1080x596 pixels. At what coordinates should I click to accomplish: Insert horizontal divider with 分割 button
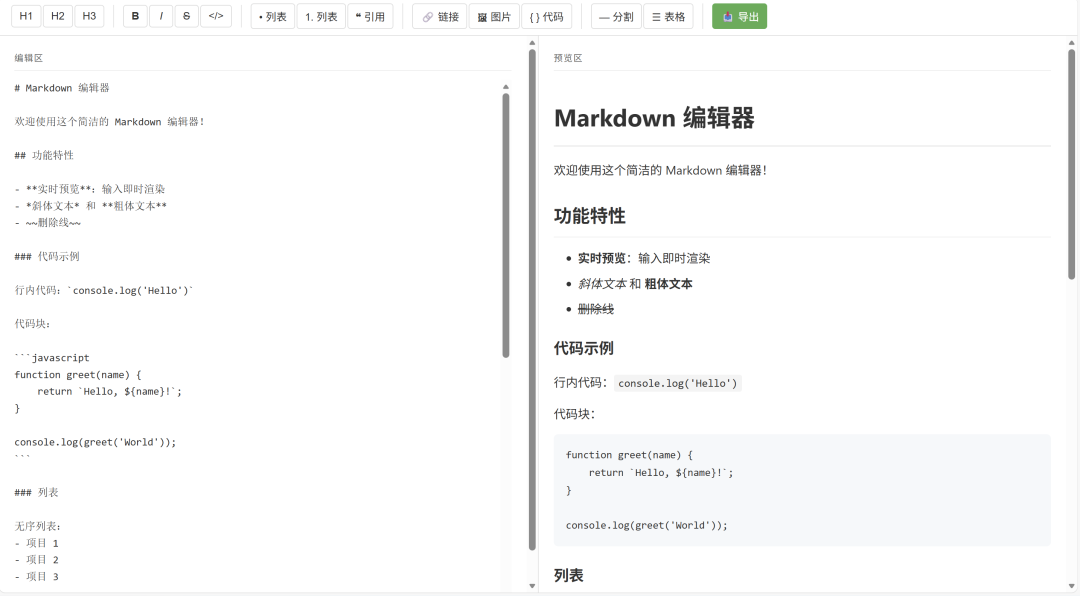tap(615, 17)
